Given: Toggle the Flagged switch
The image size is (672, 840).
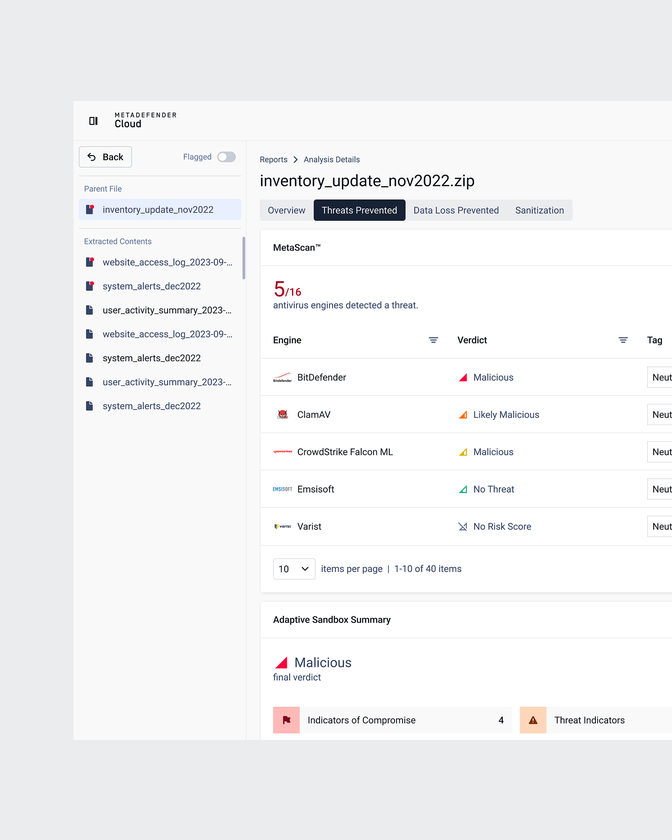Looking at the screenshot, I should click(x=226, y=157).
